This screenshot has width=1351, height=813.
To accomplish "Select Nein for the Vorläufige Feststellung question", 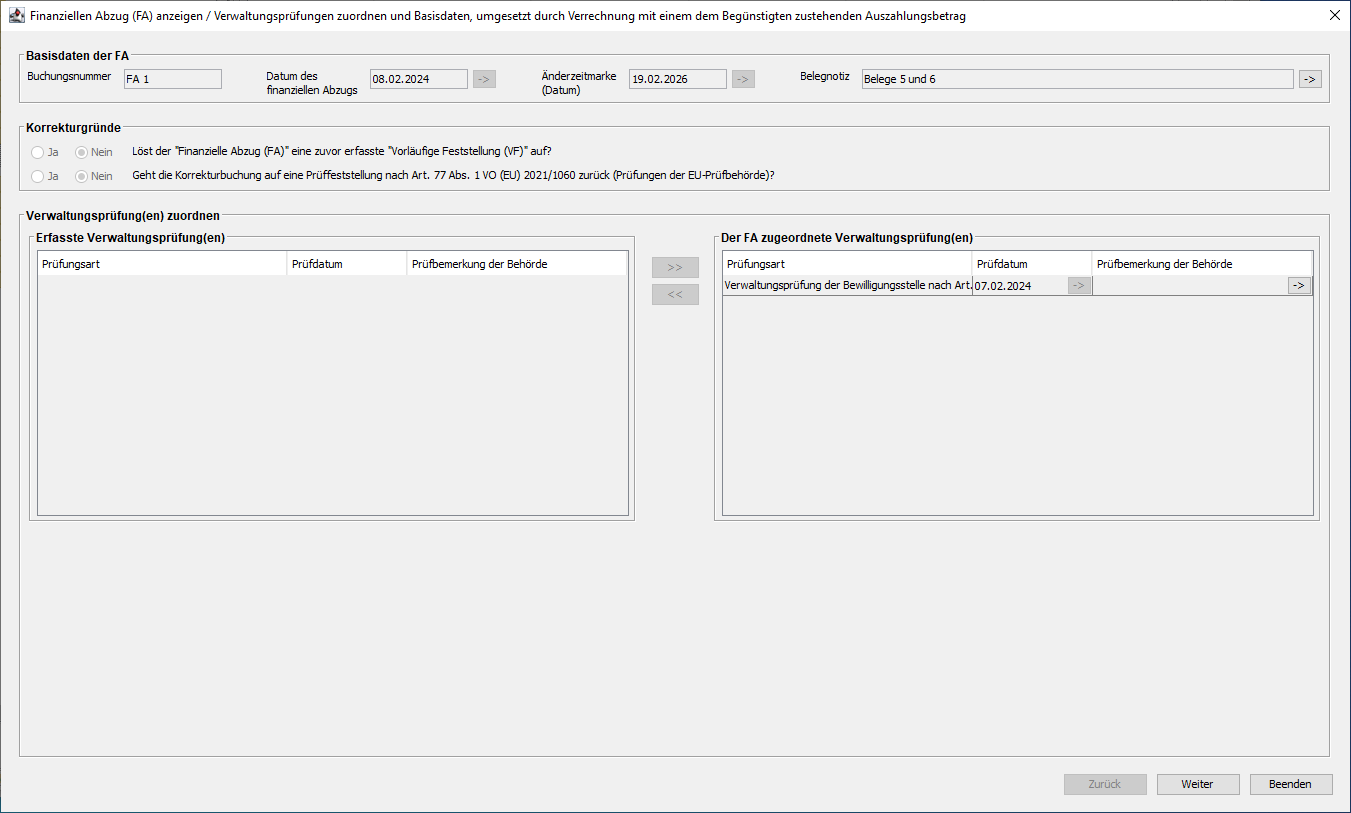I will pos(83,153).
